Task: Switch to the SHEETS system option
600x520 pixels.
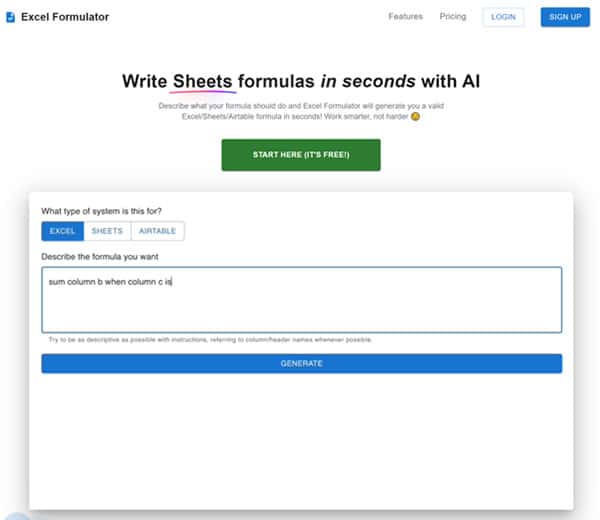Action: click(107, 231)
